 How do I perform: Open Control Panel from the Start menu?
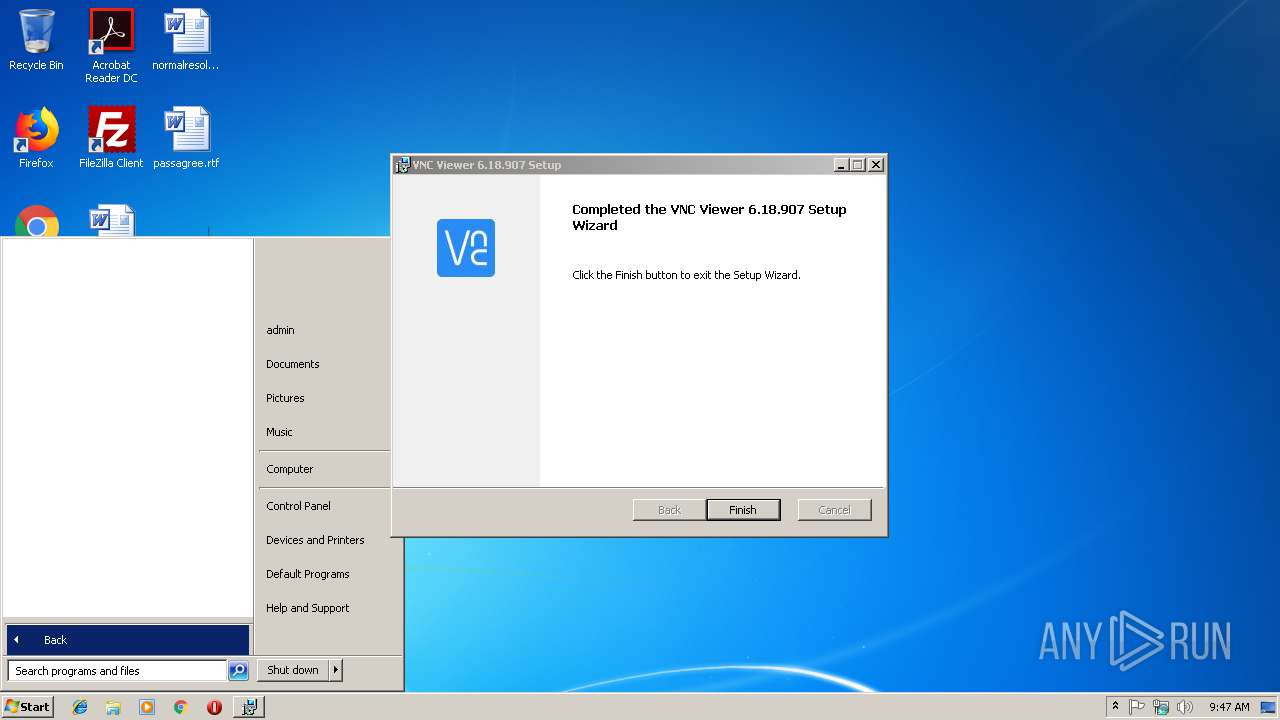[298, 506]
